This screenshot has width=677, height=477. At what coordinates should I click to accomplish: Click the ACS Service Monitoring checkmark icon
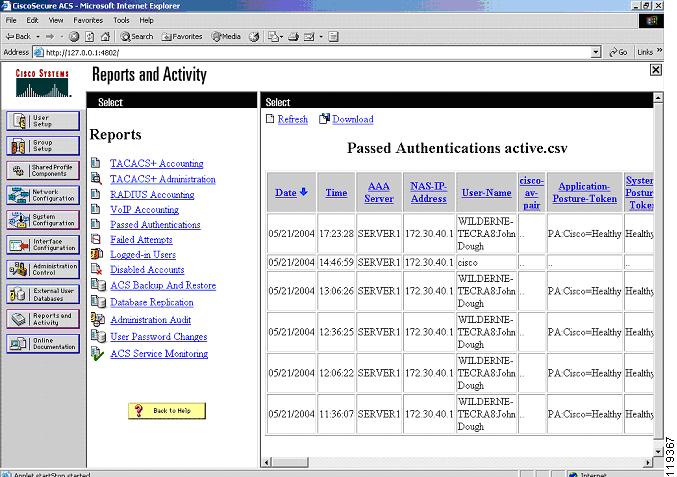pos(98,354)
